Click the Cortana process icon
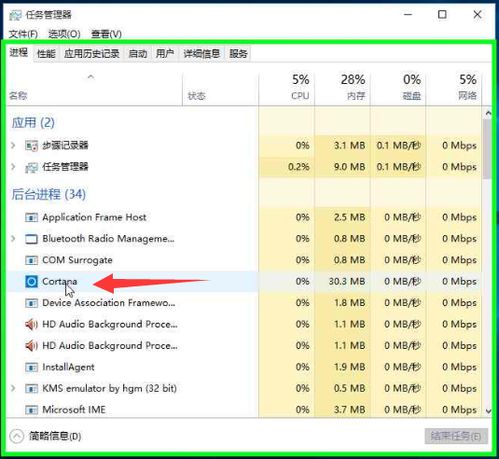The image size is (499, 459). point(31,282)
